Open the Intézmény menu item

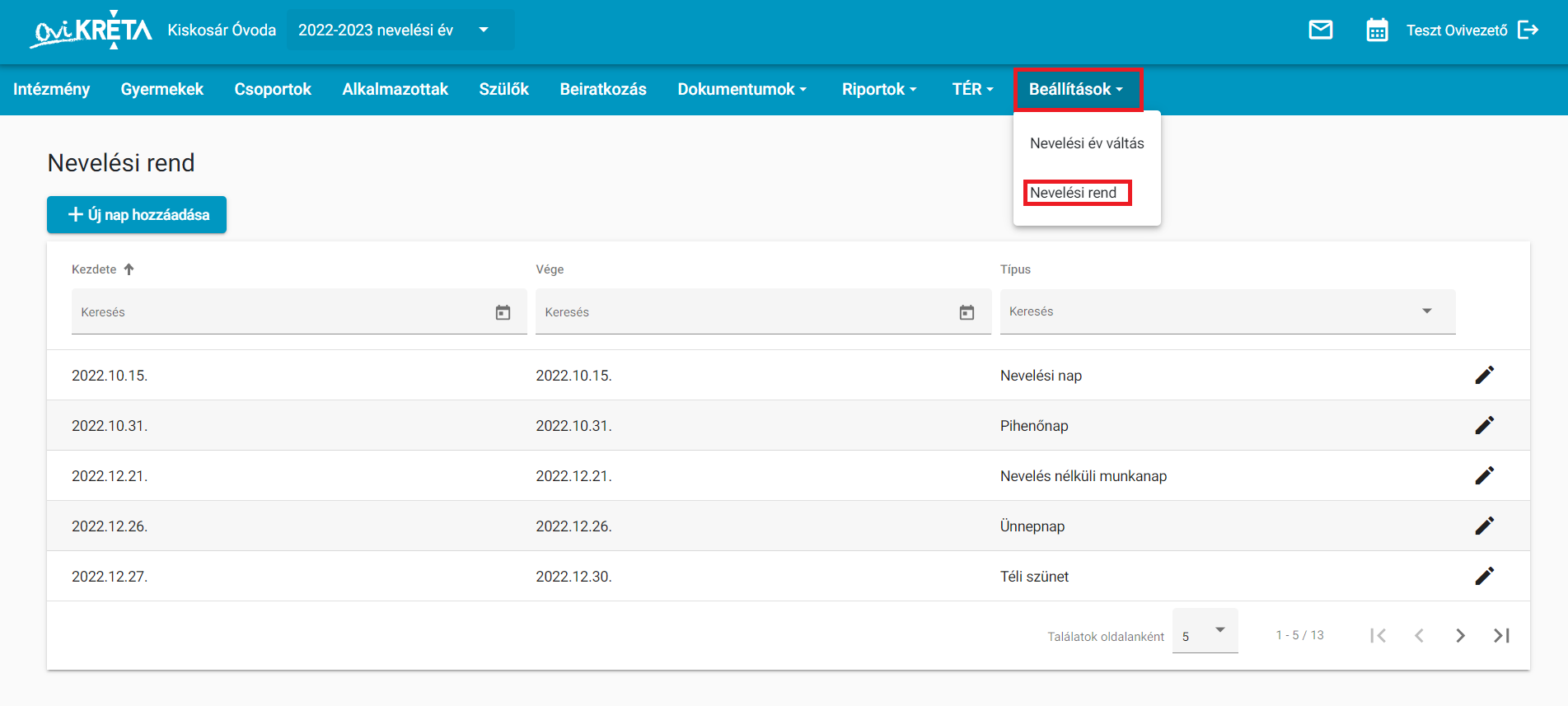(x=52, y=89)
